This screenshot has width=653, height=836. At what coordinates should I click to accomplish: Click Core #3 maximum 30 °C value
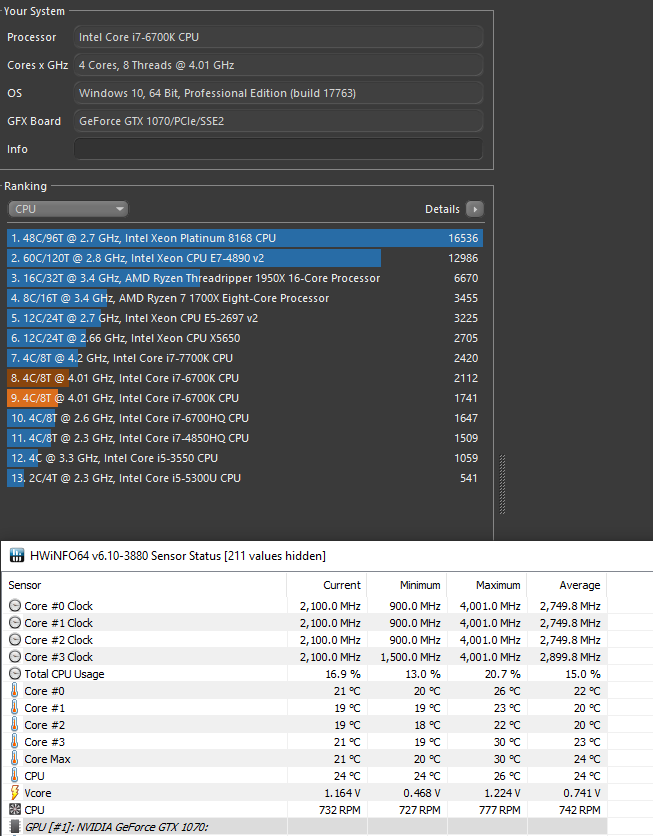(x=507, y=742)
